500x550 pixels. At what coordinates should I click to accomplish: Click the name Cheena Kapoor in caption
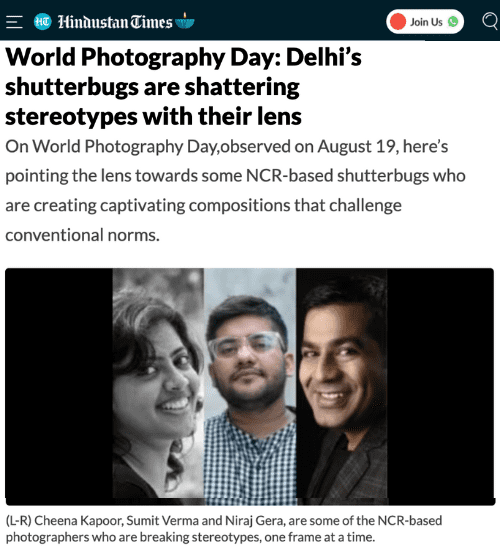(79, 521)
